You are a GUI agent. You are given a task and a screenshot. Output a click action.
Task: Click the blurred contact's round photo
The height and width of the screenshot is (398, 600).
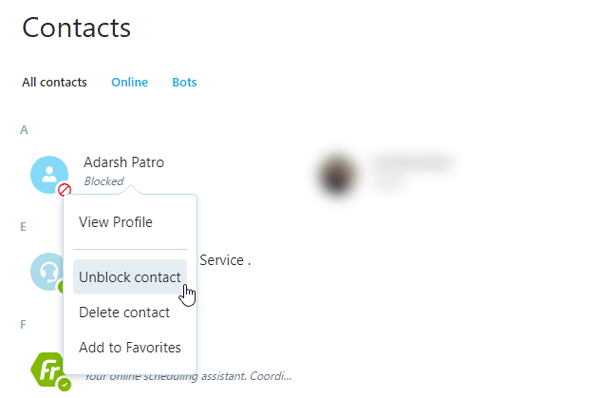337,175
